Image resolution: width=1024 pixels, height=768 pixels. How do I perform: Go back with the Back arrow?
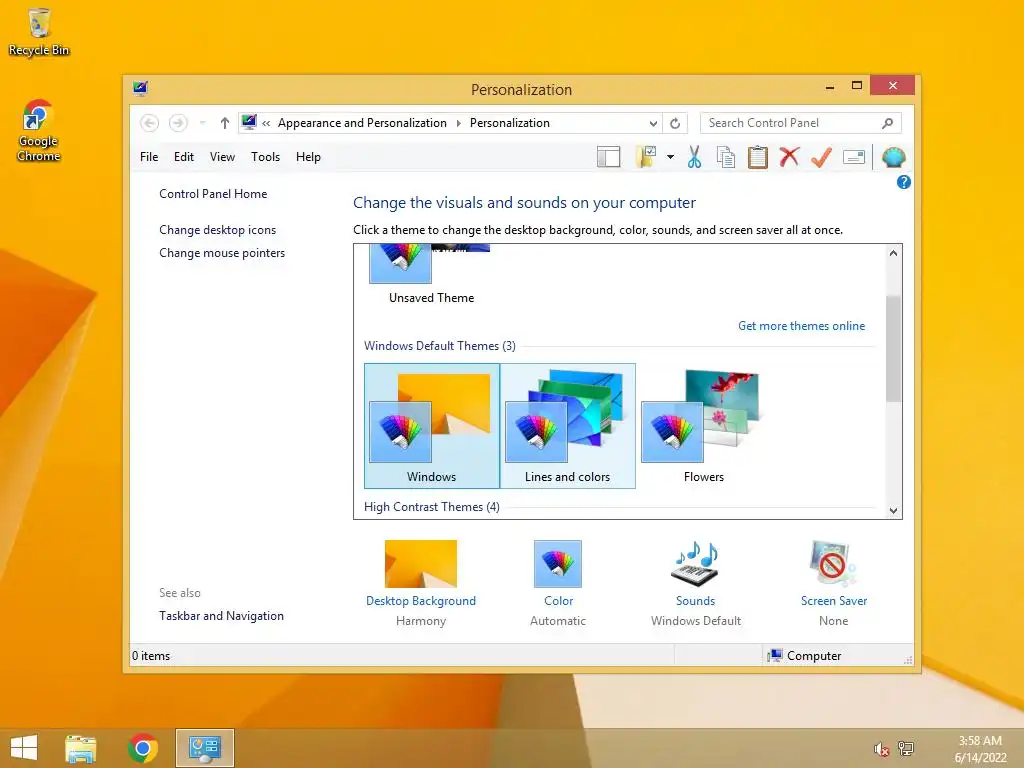pos(149,123)
